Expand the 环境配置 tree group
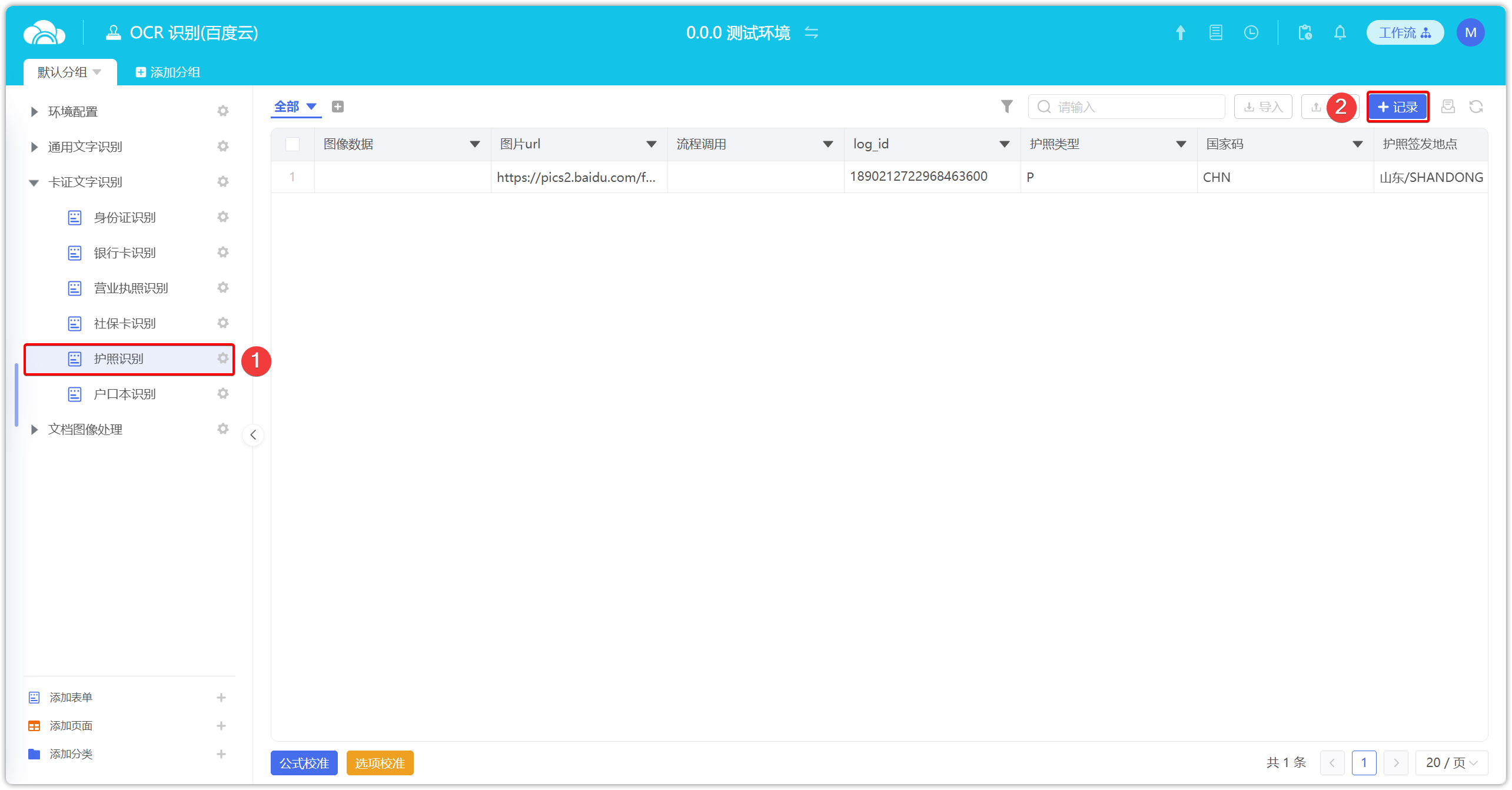1512x790 pixels. click(34, 112)
